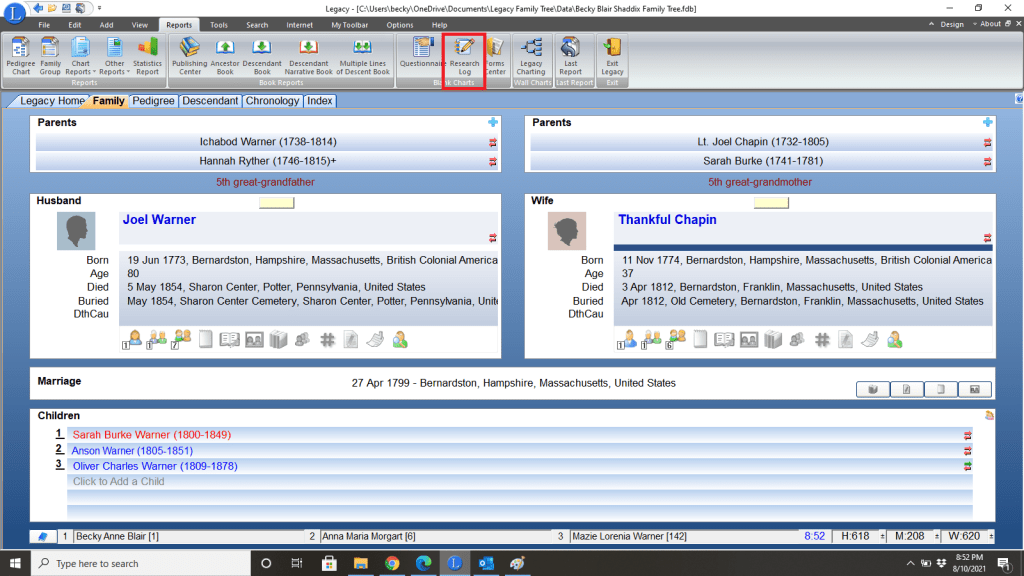The width and height of the screenshot is (1024, 576).
Task: Click the 'Click to Add a Child' row
Action: pos(118,482)
